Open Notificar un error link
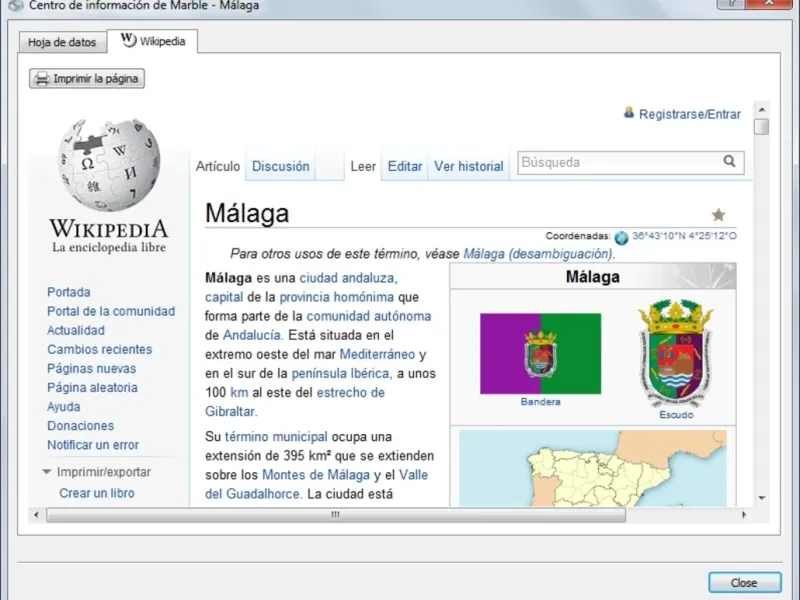The image size is (800, 600). (x=93, y=445)
